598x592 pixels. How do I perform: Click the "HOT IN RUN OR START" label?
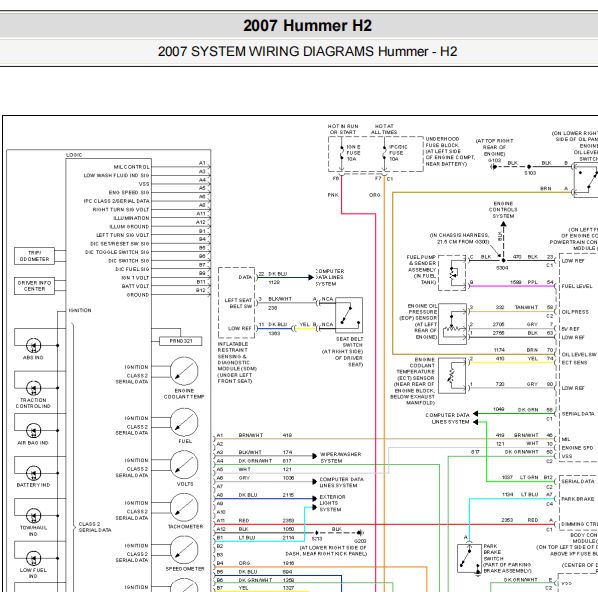pyautogui.click(x=343, y=129)
